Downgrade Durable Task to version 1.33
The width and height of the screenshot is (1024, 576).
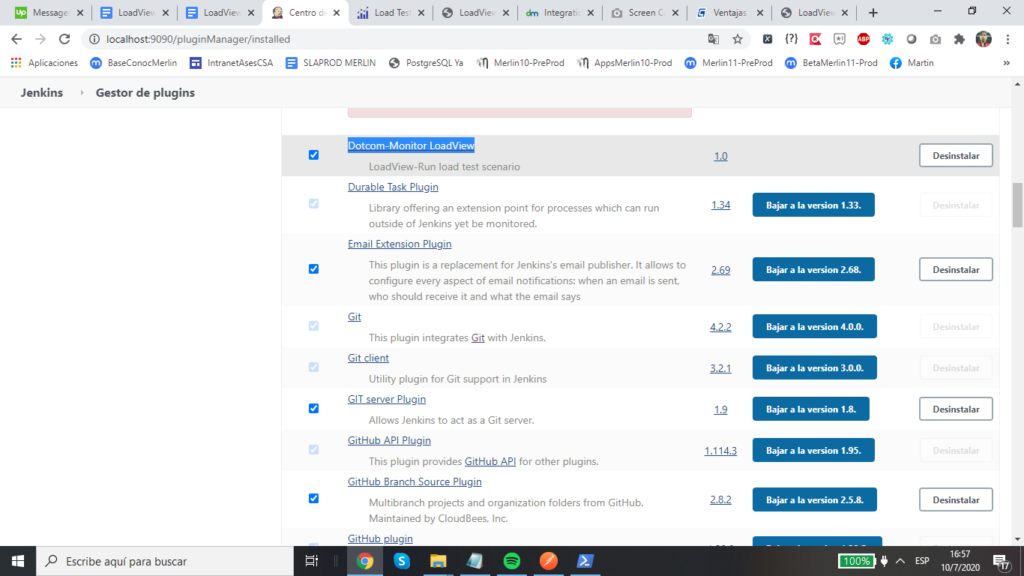click(x=813, y=205)
